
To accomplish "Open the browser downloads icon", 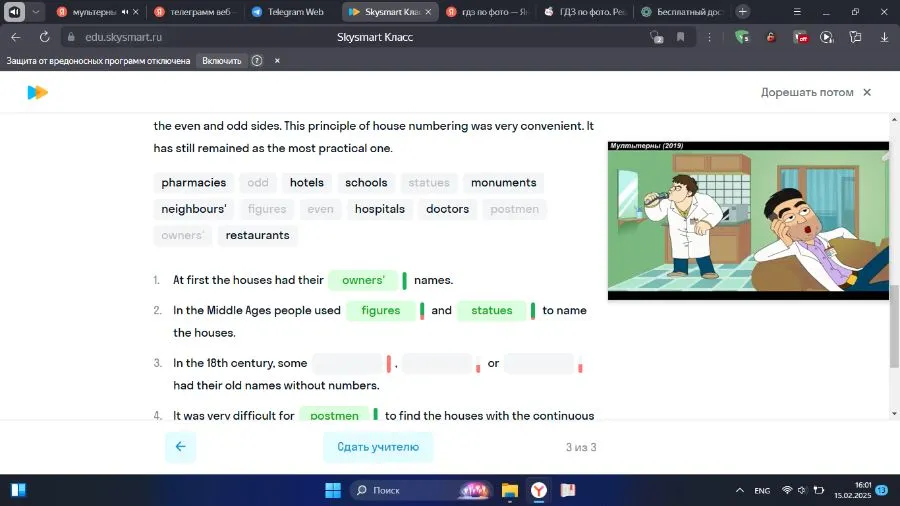I will tap(884, 37).
